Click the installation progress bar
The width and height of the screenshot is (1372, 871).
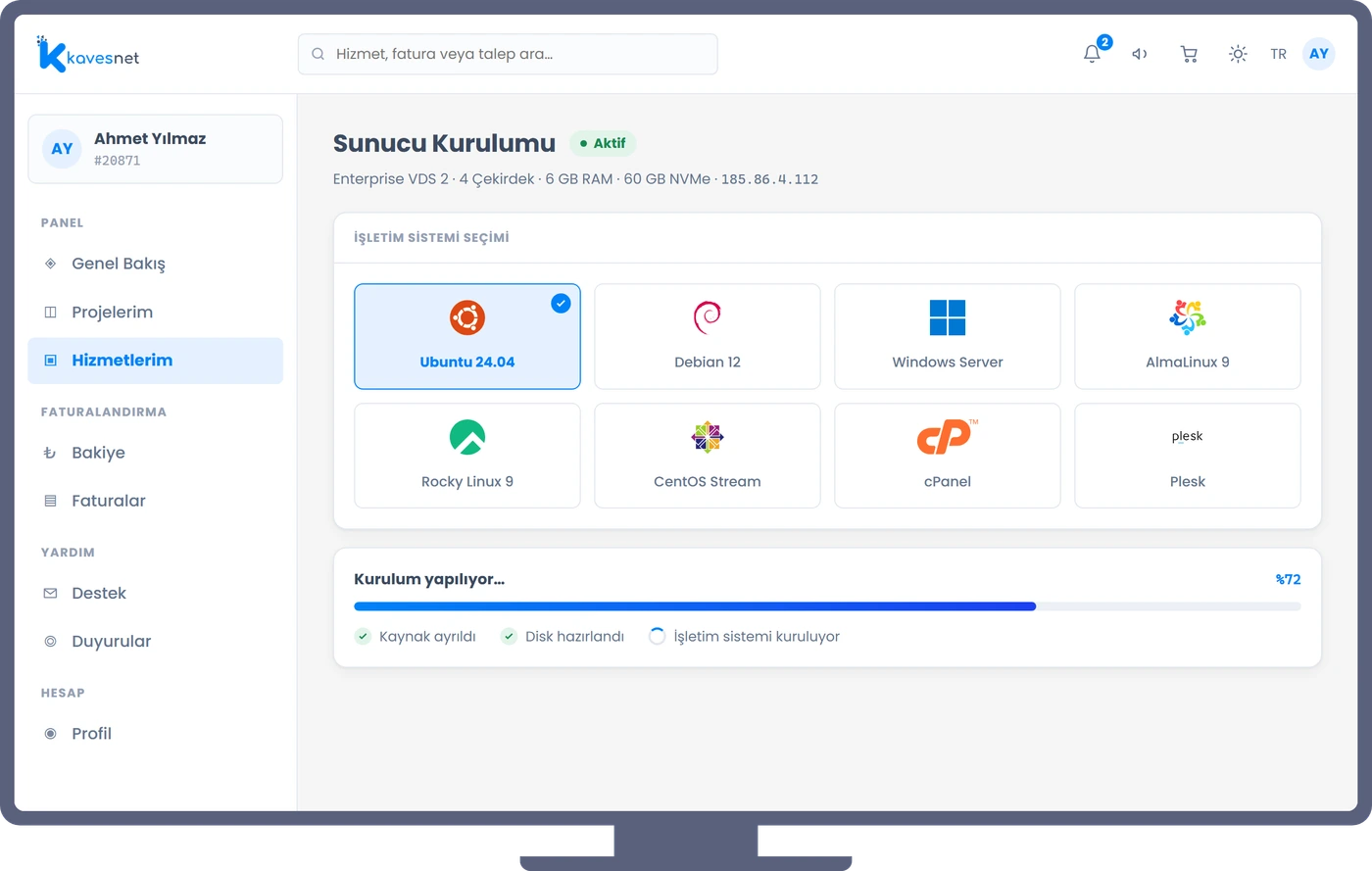[827, 606]
